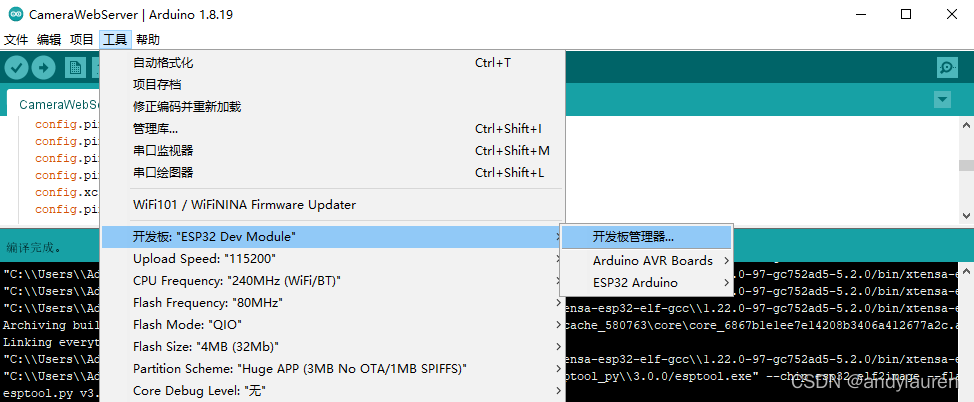974x402 pixels.
Task: Click the Arduino logo in title bar
Action: (14, 15)
